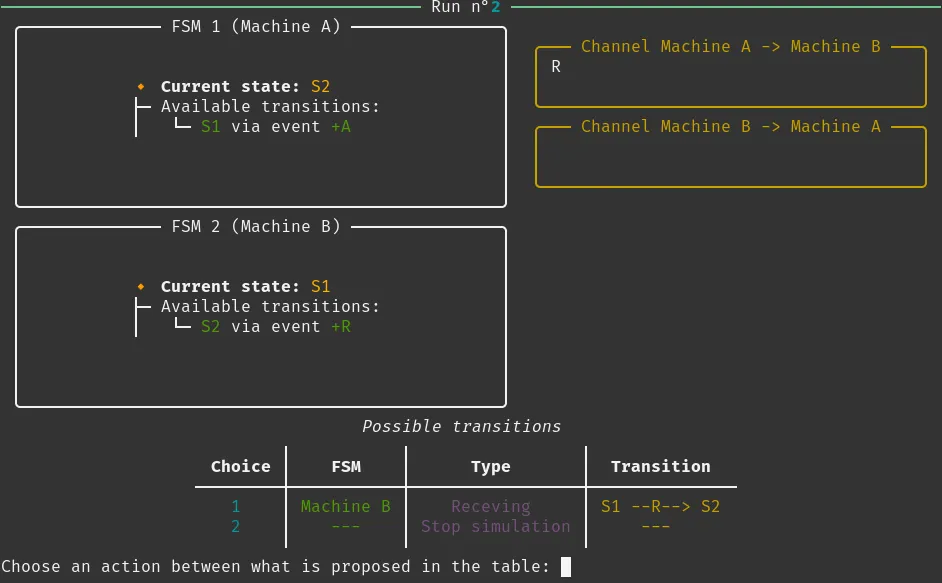
Task: Expand Available transitions under FSM 2
Action: click(270, 307)
